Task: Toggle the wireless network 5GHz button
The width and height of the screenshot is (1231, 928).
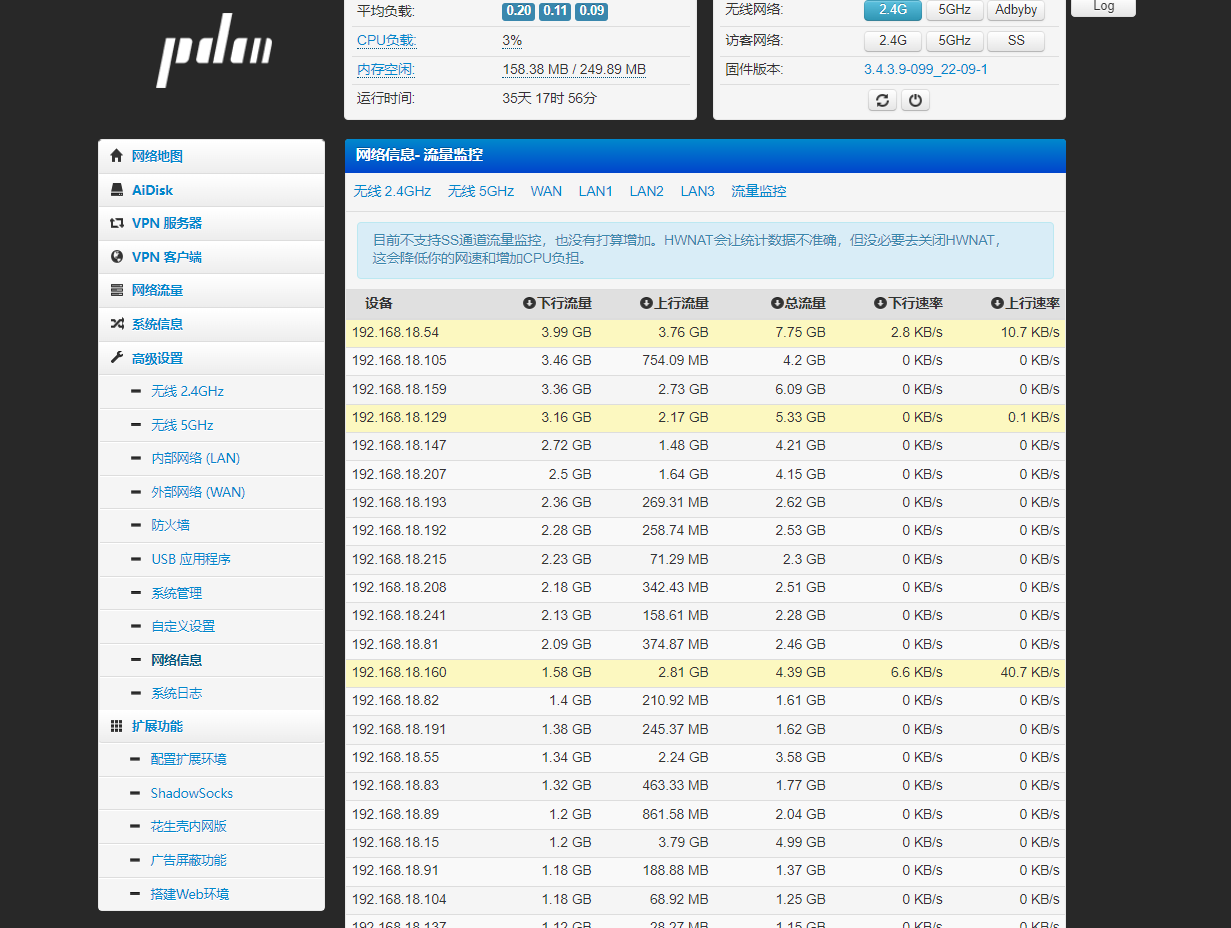Action: [x=954, y=10]
